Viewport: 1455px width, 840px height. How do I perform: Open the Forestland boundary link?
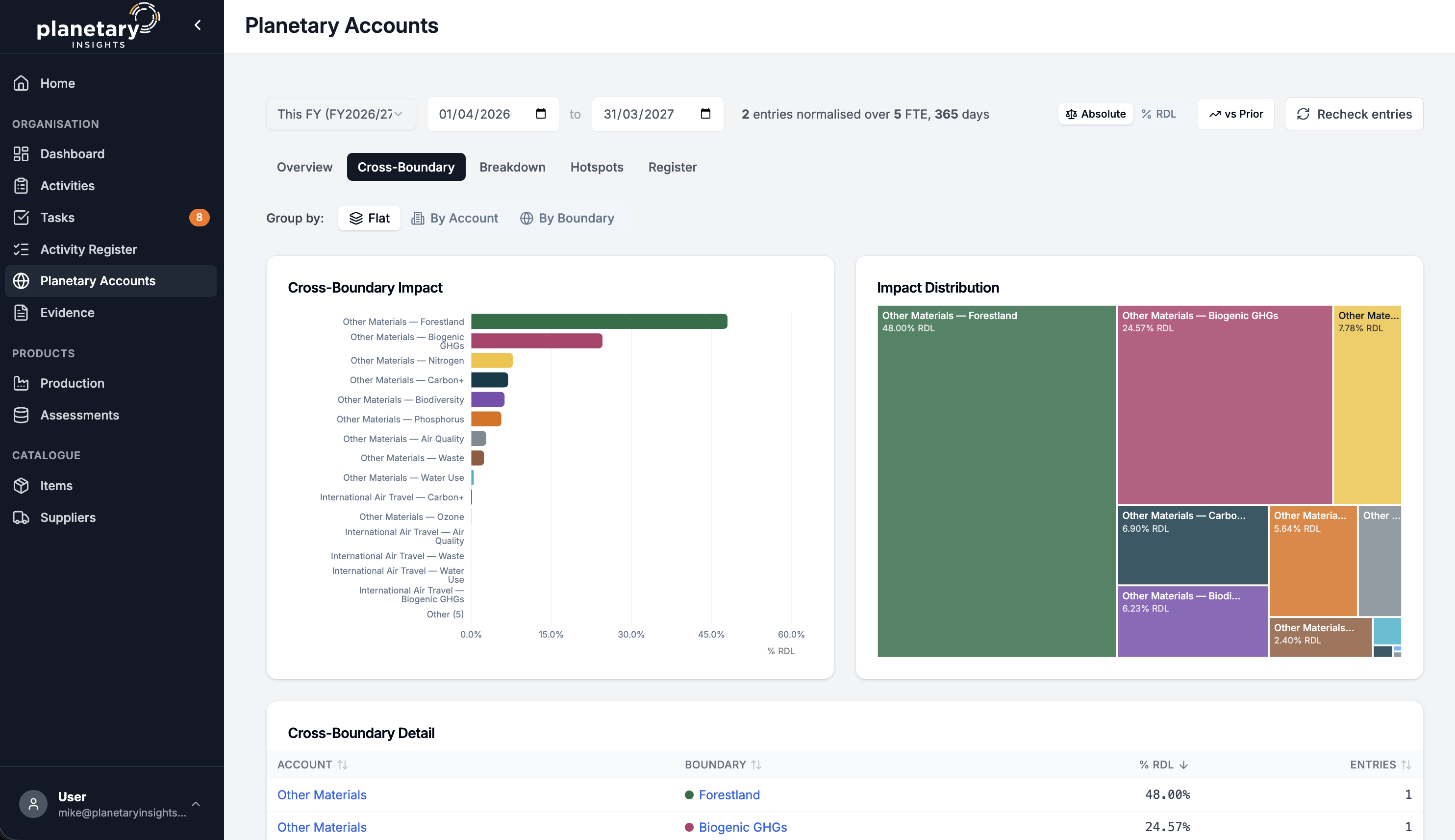tap(729, 794)
